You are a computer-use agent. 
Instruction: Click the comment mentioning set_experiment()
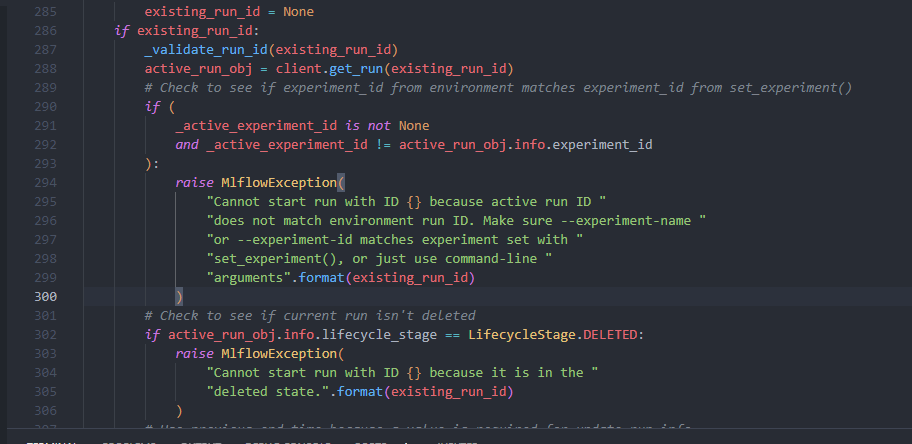coord(498,88)
